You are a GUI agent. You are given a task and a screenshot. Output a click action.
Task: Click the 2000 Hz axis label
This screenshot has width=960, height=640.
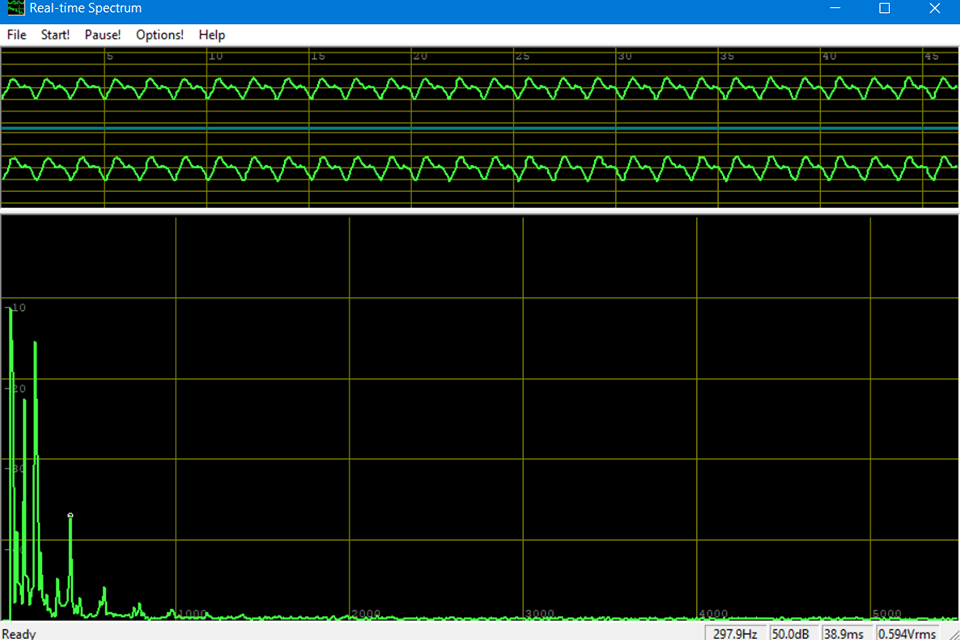coord(366,614)
